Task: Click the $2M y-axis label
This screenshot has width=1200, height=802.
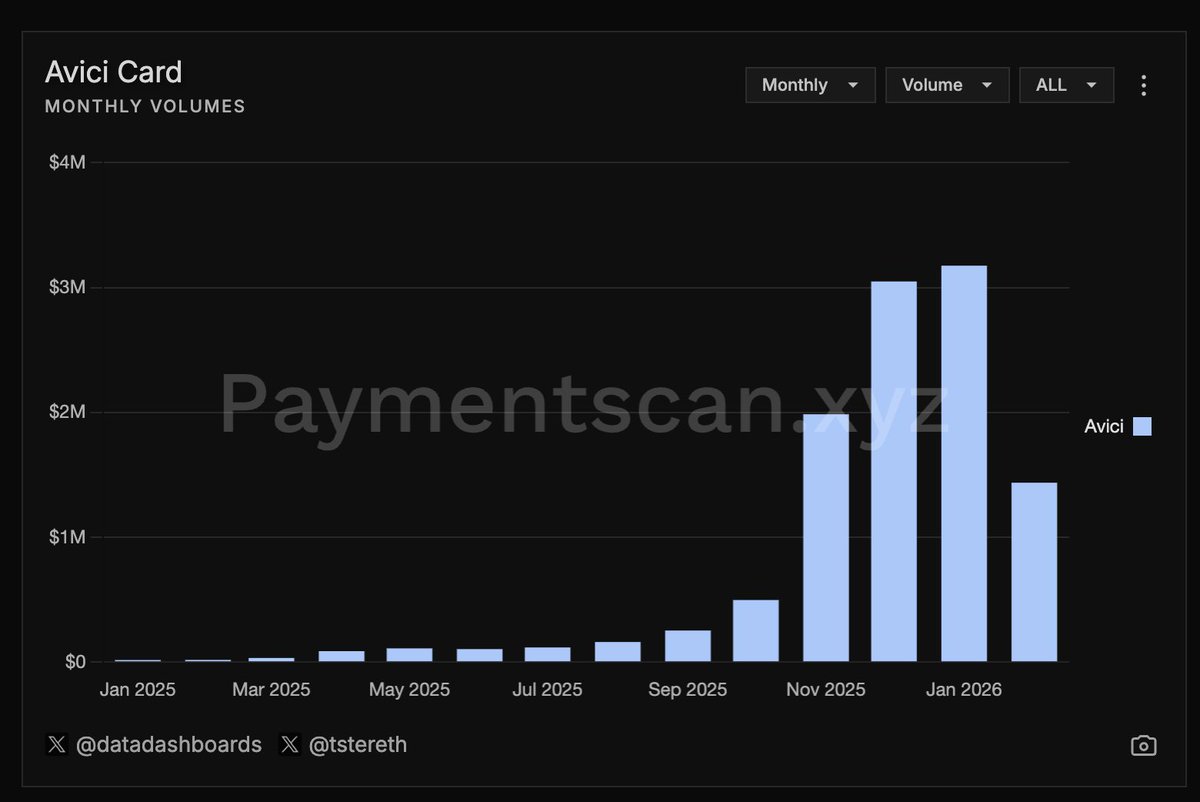Action: tap(67, 412)
